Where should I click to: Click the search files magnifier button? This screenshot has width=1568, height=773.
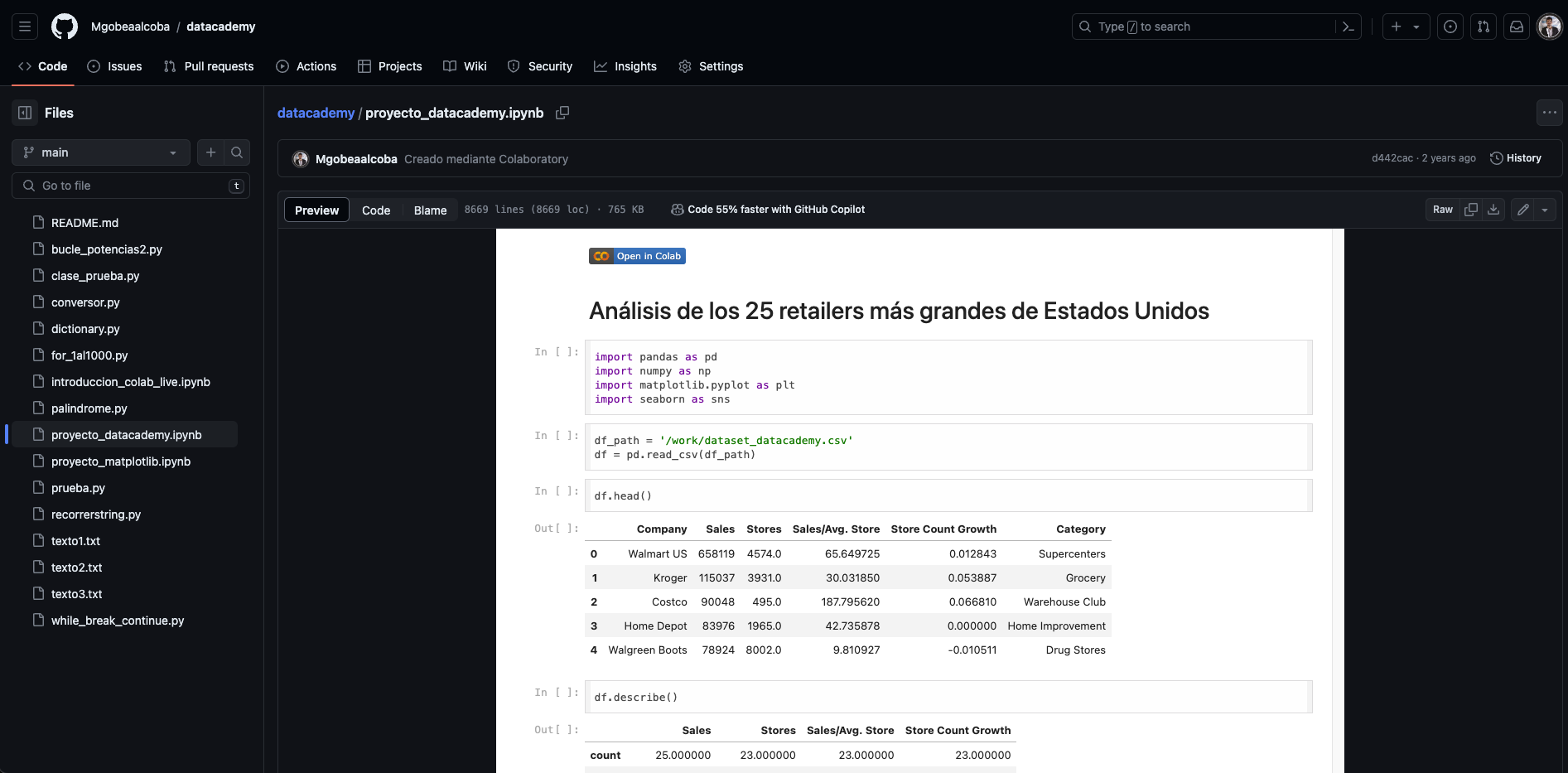[237, 152]
